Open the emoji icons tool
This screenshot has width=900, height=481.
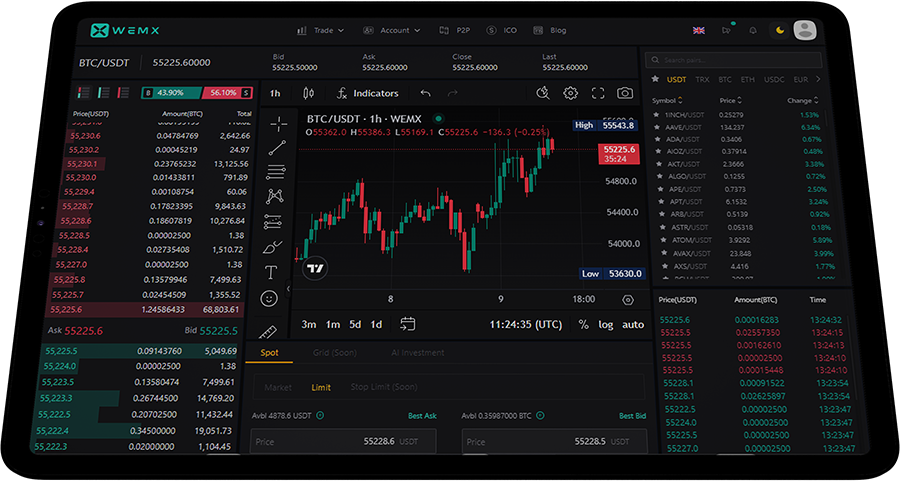[x=269, y=298]
